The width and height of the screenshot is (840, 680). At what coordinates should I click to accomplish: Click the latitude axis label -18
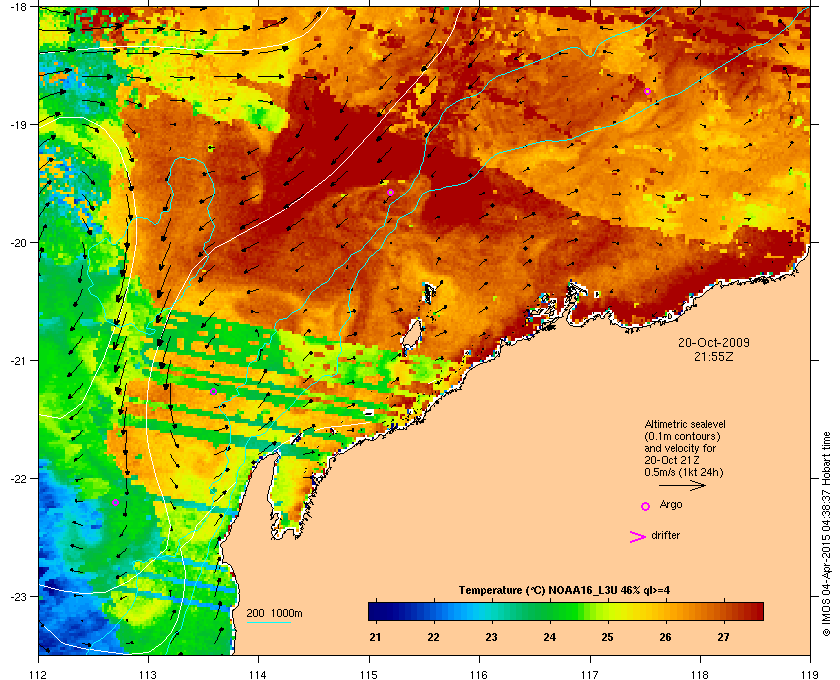click(19, 7)
